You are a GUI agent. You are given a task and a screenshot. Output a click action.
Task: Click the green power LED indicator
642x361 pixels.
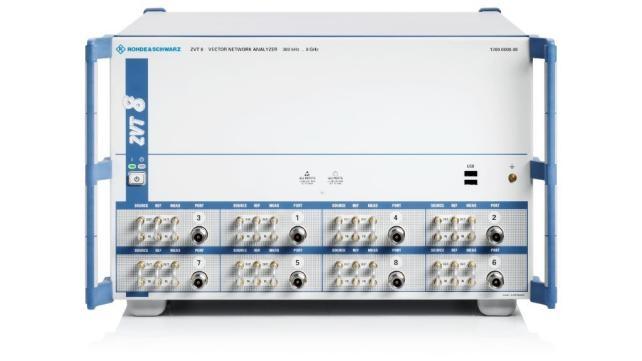[132, 167]
